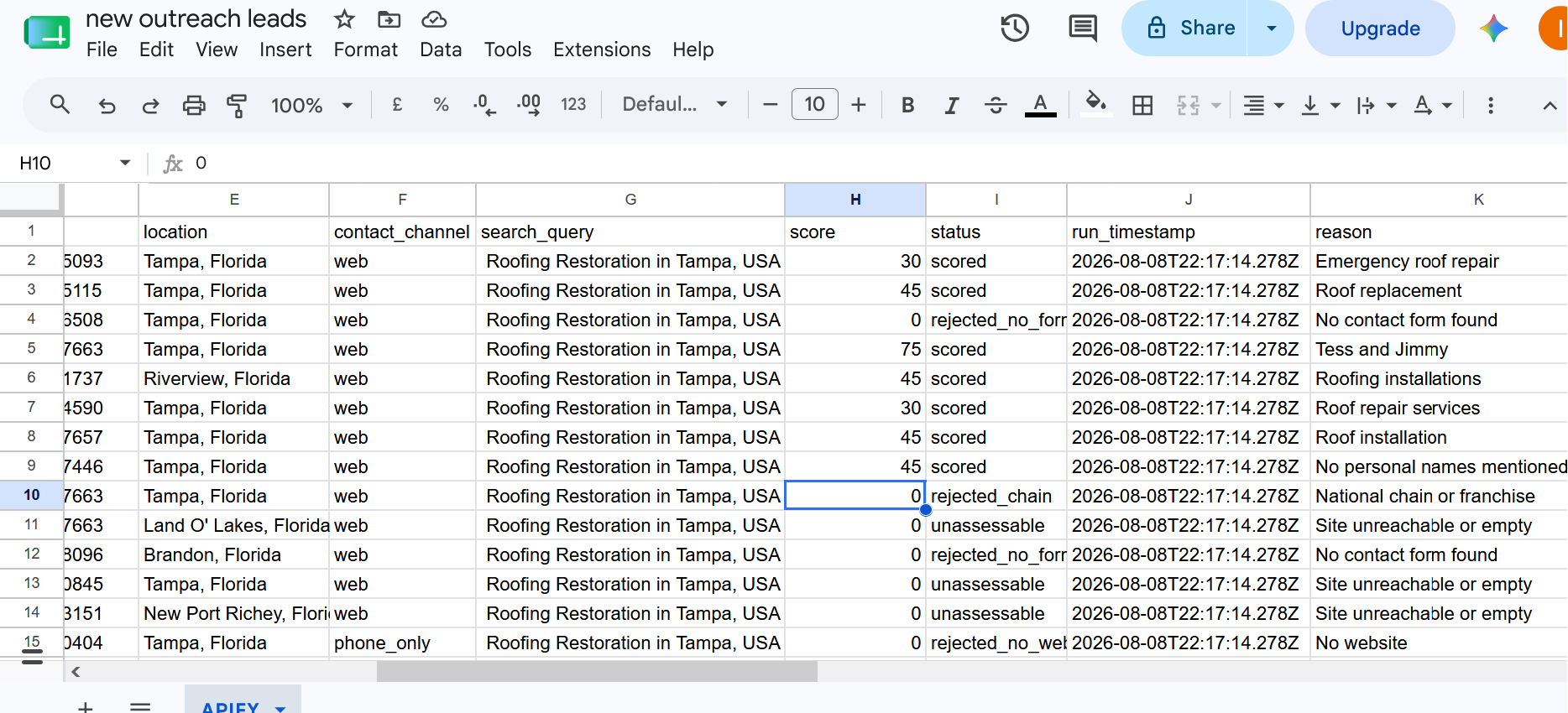Open more number formats 123
Screen dimensions: 1568x713
pos(573,105)
